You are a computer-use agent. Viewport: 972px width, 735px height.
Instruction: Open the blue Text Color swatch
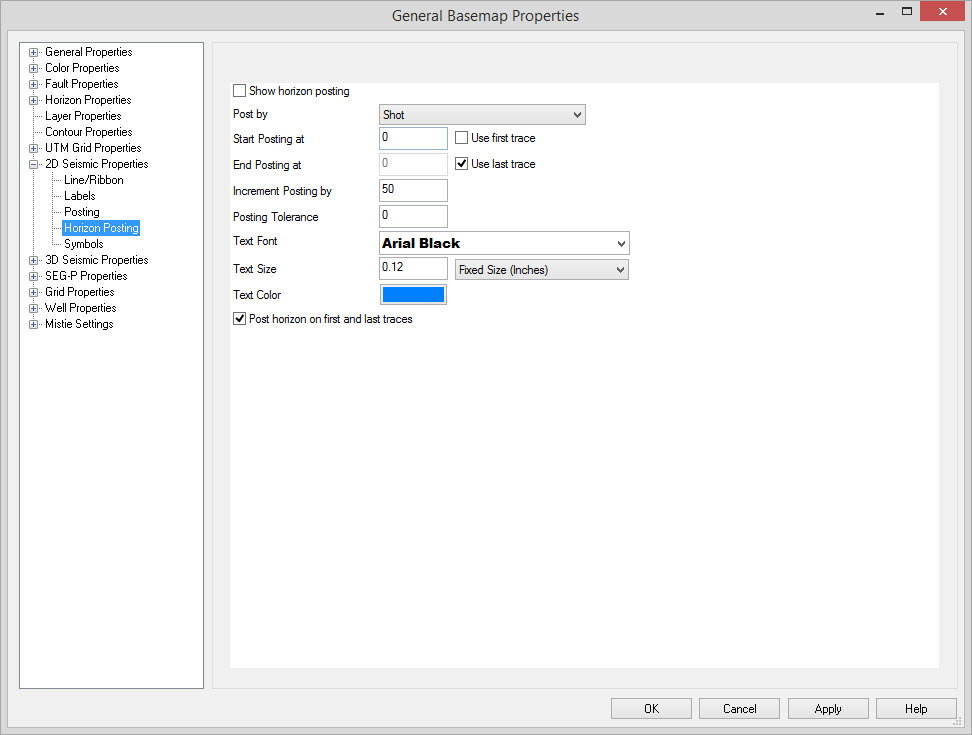pyautogui.click(x=413, y=294)
